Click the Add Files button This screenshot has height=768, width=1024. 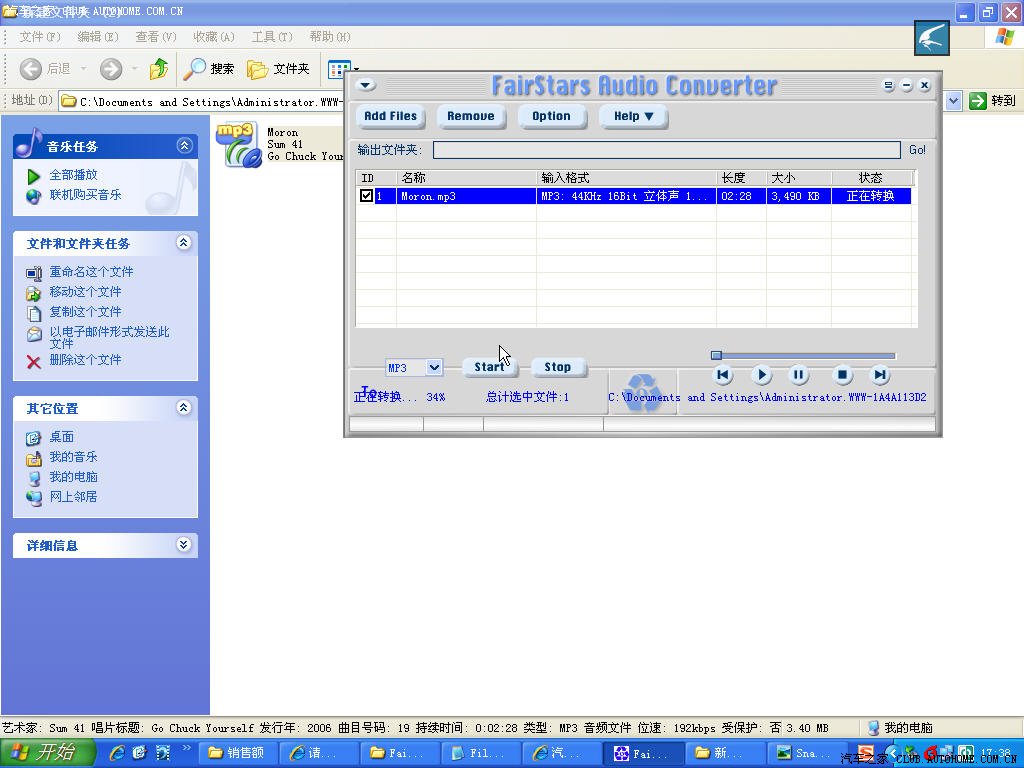(390, 116)
